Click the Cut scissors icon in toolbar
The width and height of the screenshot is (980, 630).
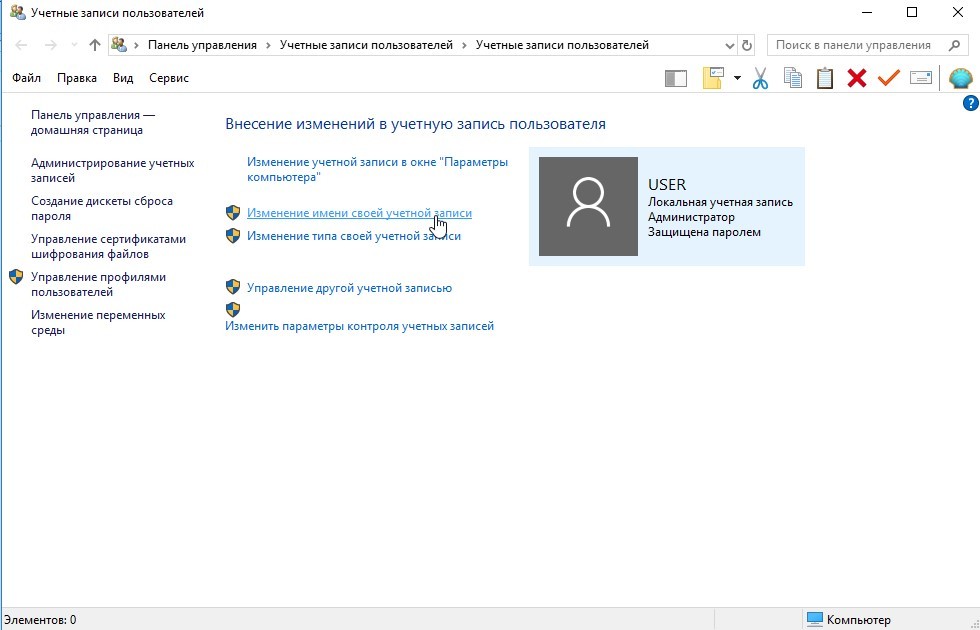(x=760, y=78)
